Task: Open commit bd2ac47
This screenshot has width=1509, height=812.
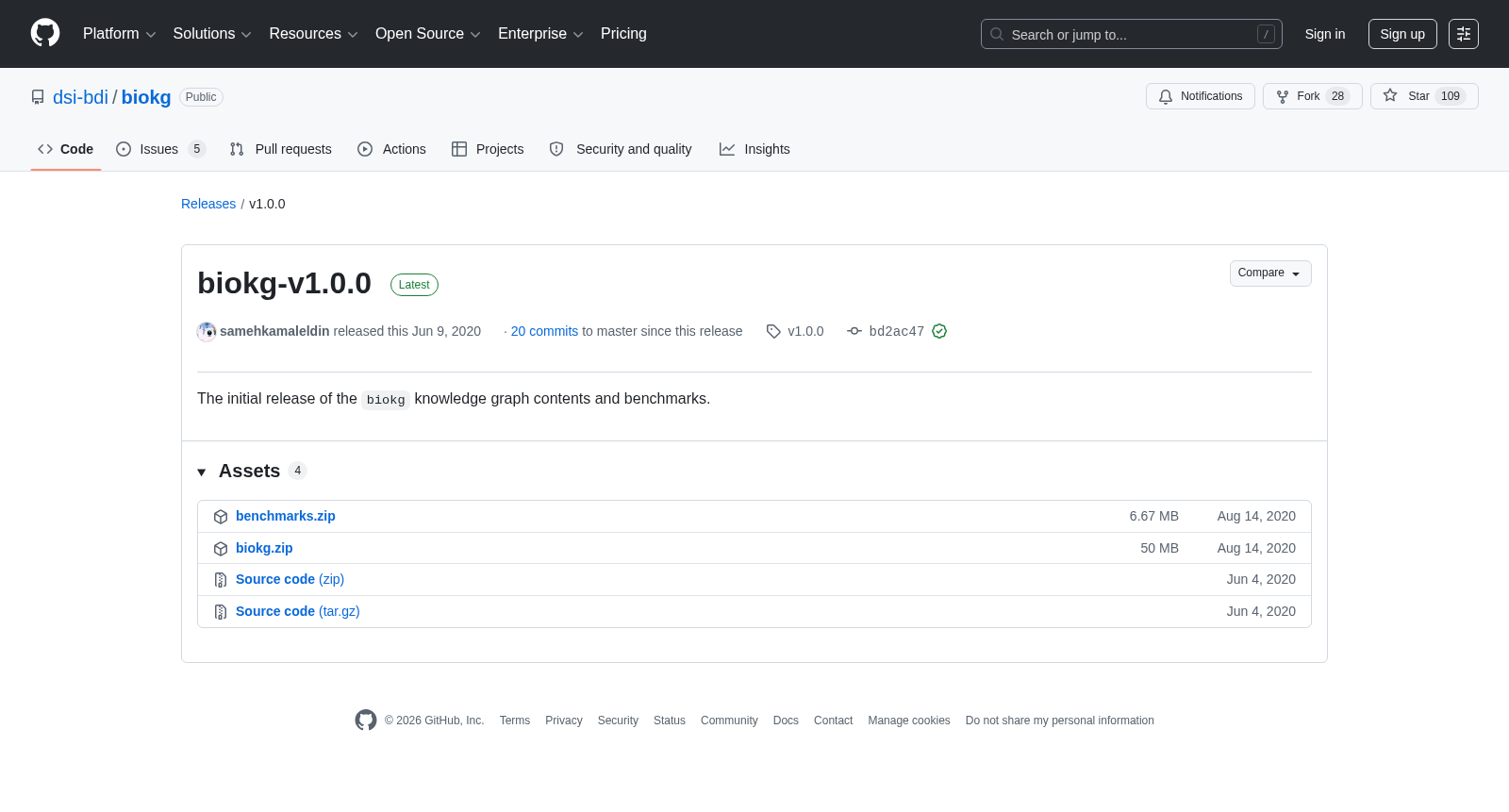Action: [896, 331]
